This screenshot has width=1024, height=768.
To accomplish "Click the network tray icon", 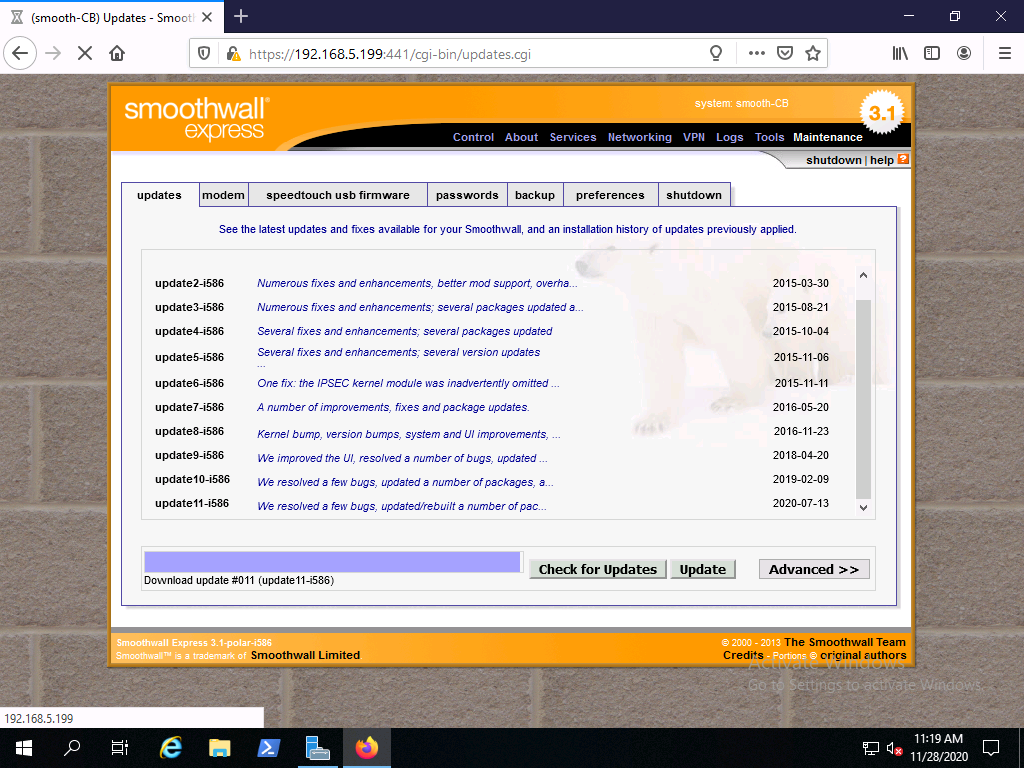I will point(871,748).
